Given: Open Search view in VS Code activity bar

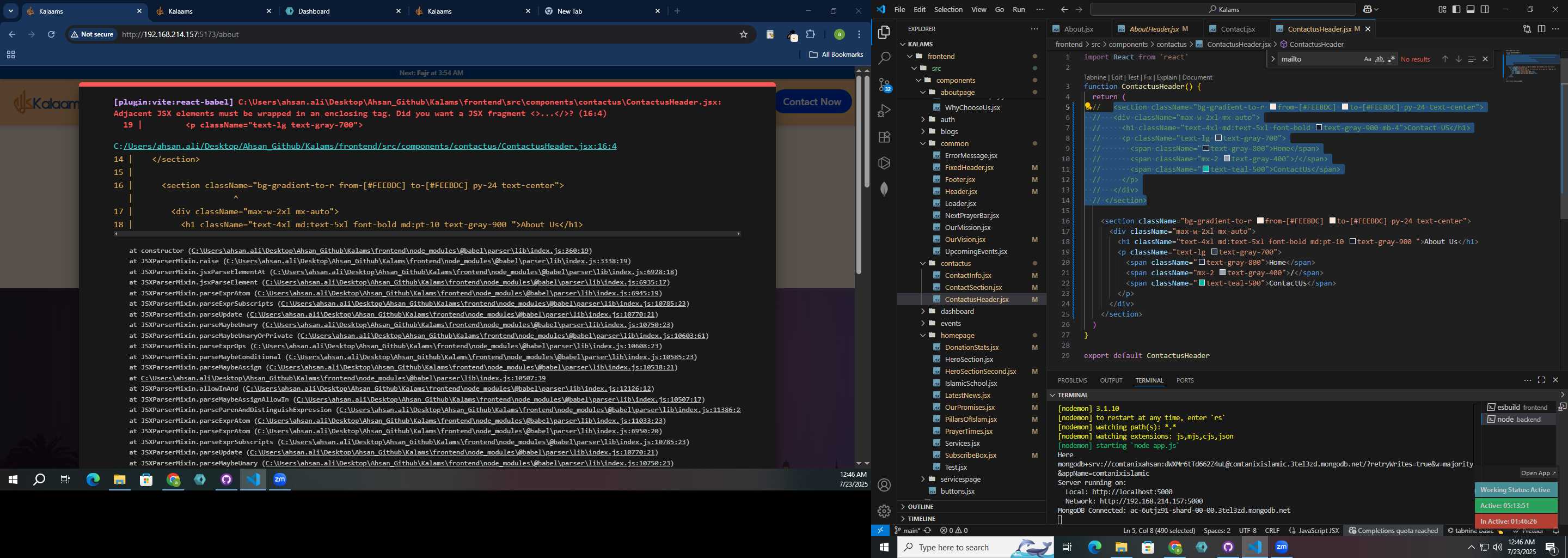Looking at the screenshot, I should (884, 58).
